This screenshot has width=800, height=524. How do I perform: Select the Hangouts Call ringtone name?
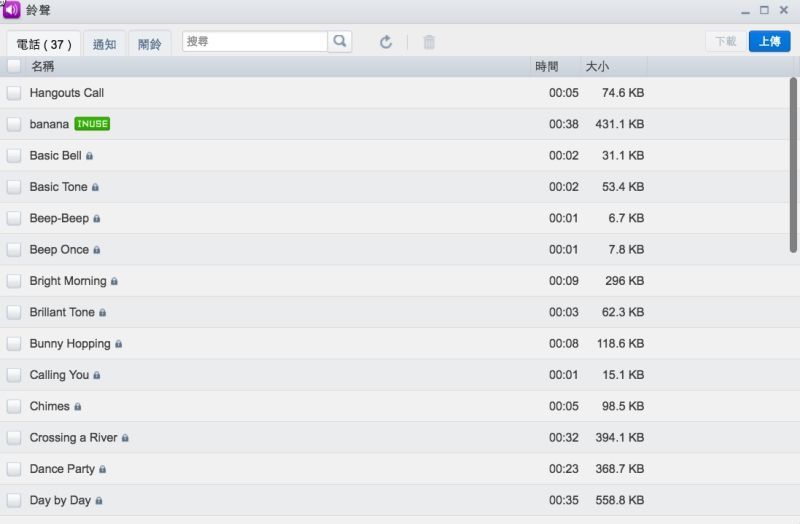[x=67, y=93]
